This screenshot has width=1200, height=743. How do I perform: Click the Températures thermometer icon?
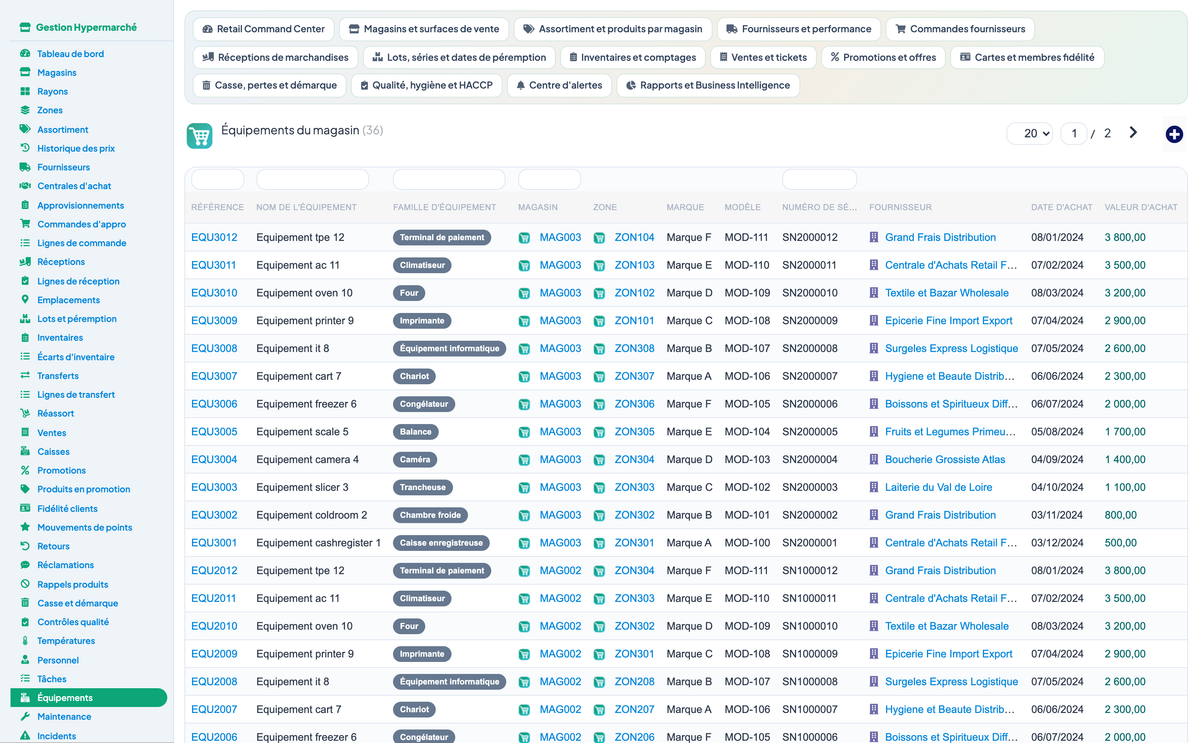(x=25, y=641)
